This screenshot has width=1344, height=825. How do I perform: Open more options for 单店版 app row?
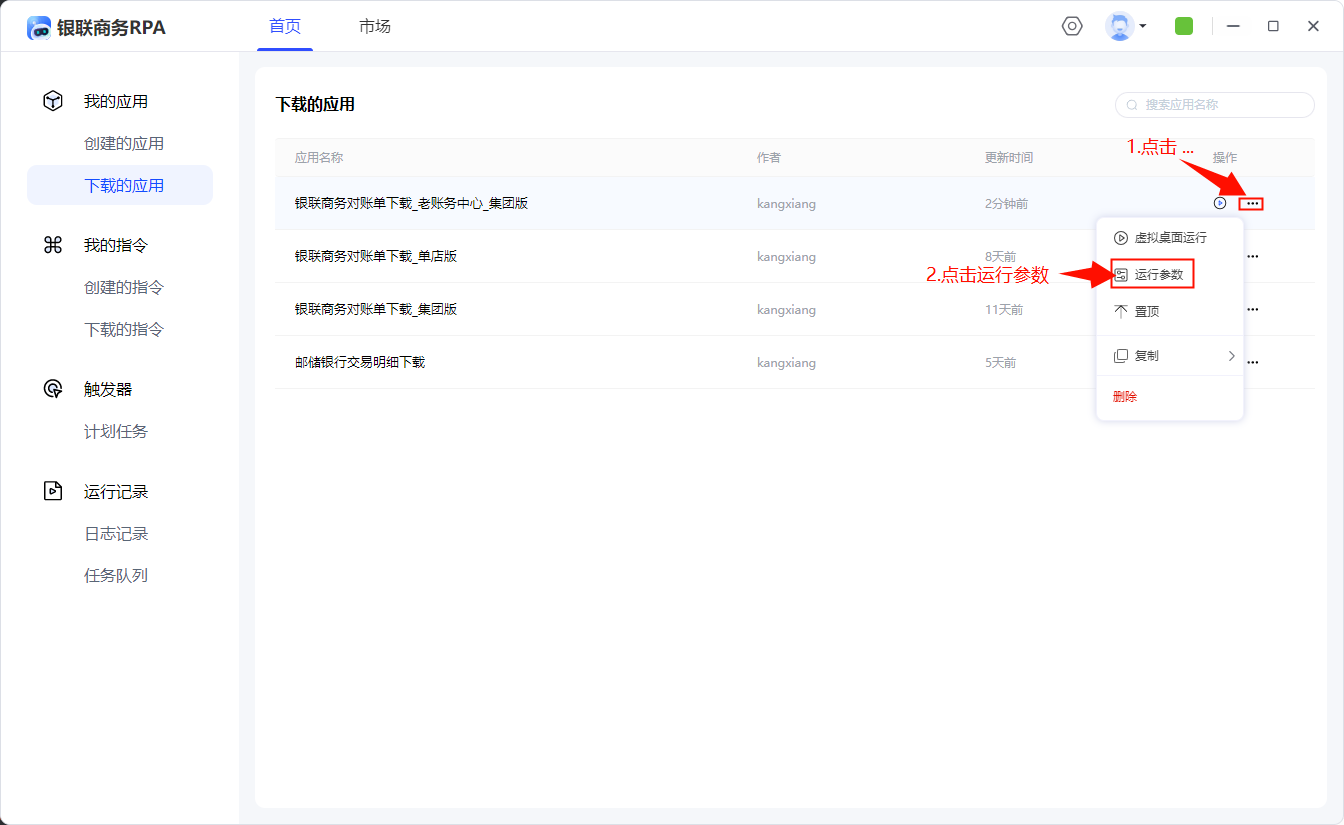pyautogui.click(x=1252, y=256)
